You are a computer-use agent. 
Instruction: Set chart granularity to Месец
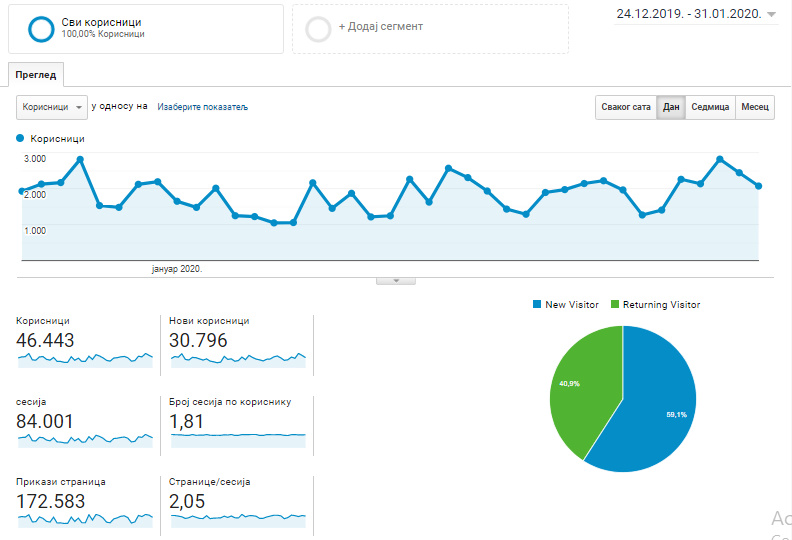click(x=755, y=107)
